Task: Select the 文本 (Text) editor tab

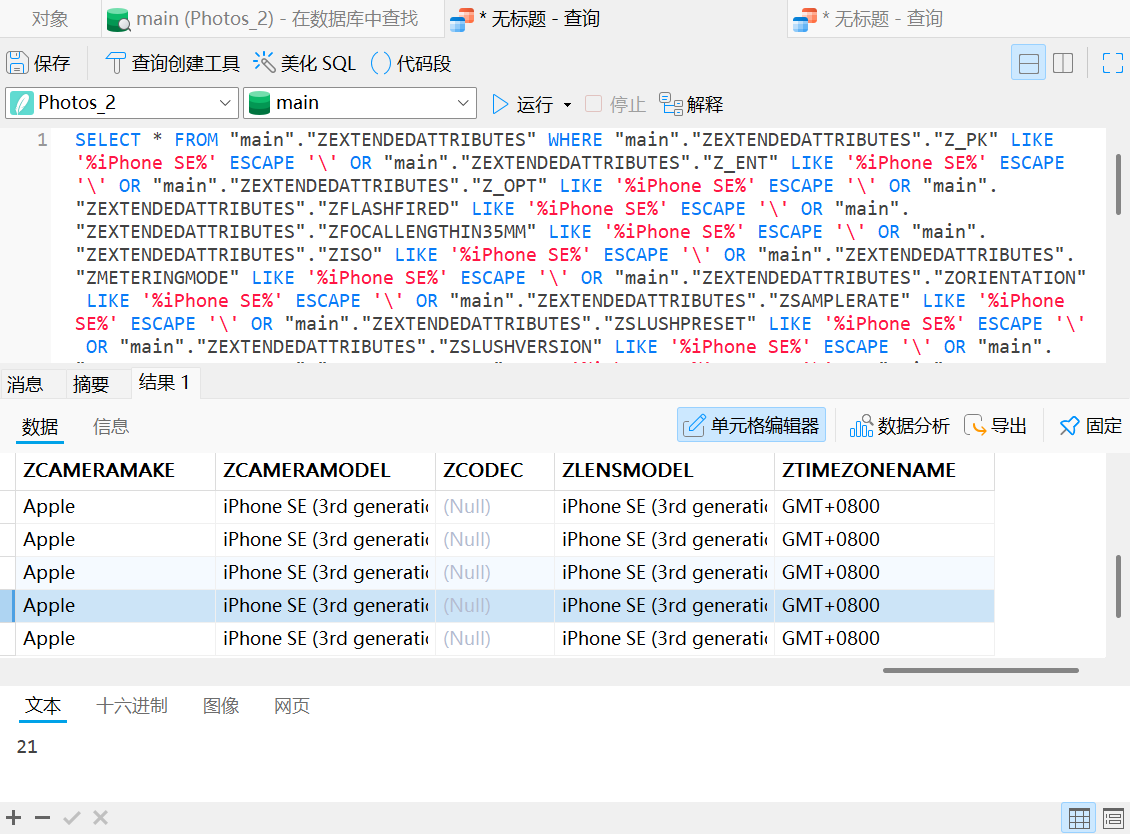Action: [x=43, y=706]
